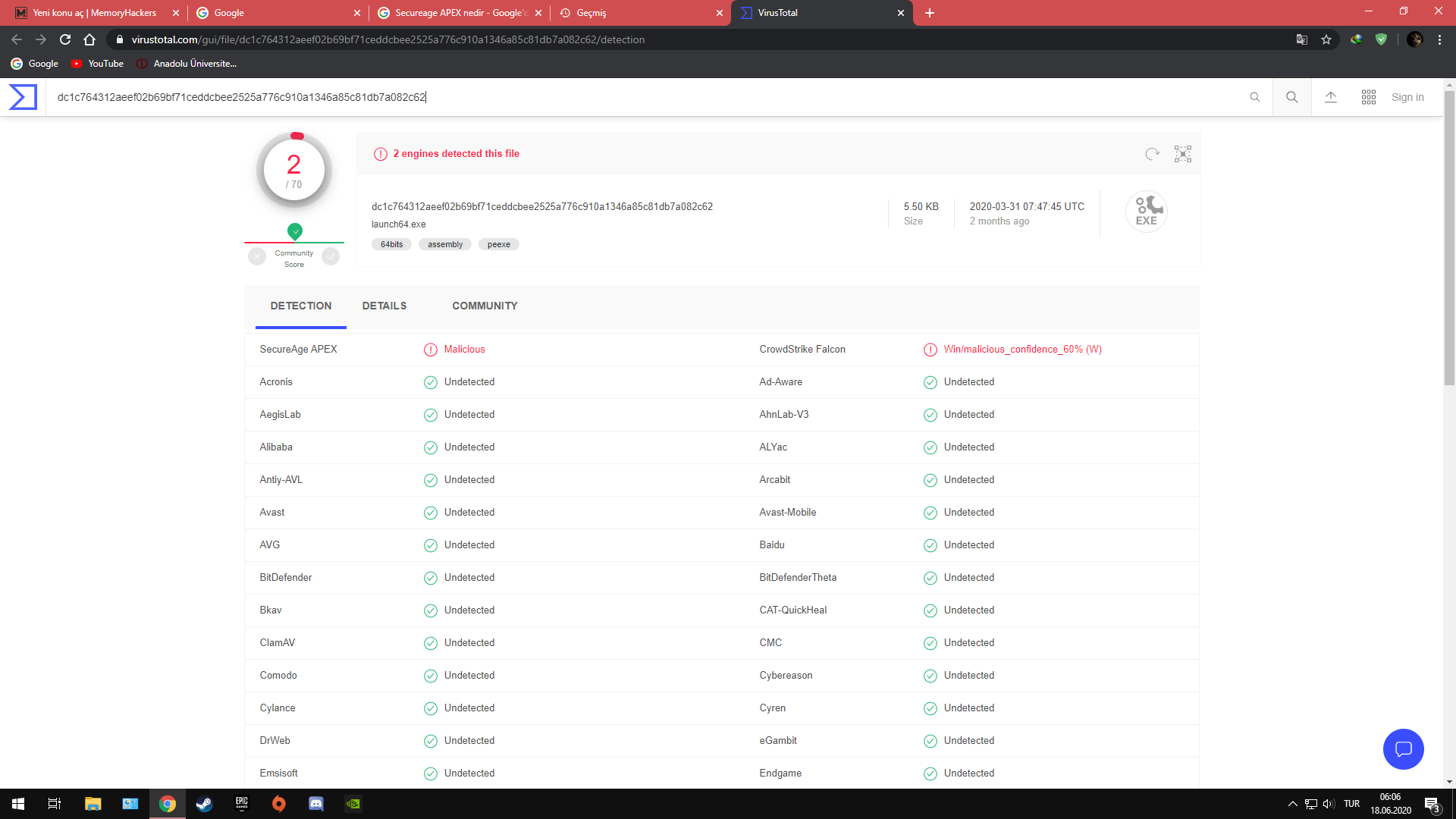This screenshot has height=819, width=1456.
Task: Open the YouTube bookmark
Action: (97, 64)
